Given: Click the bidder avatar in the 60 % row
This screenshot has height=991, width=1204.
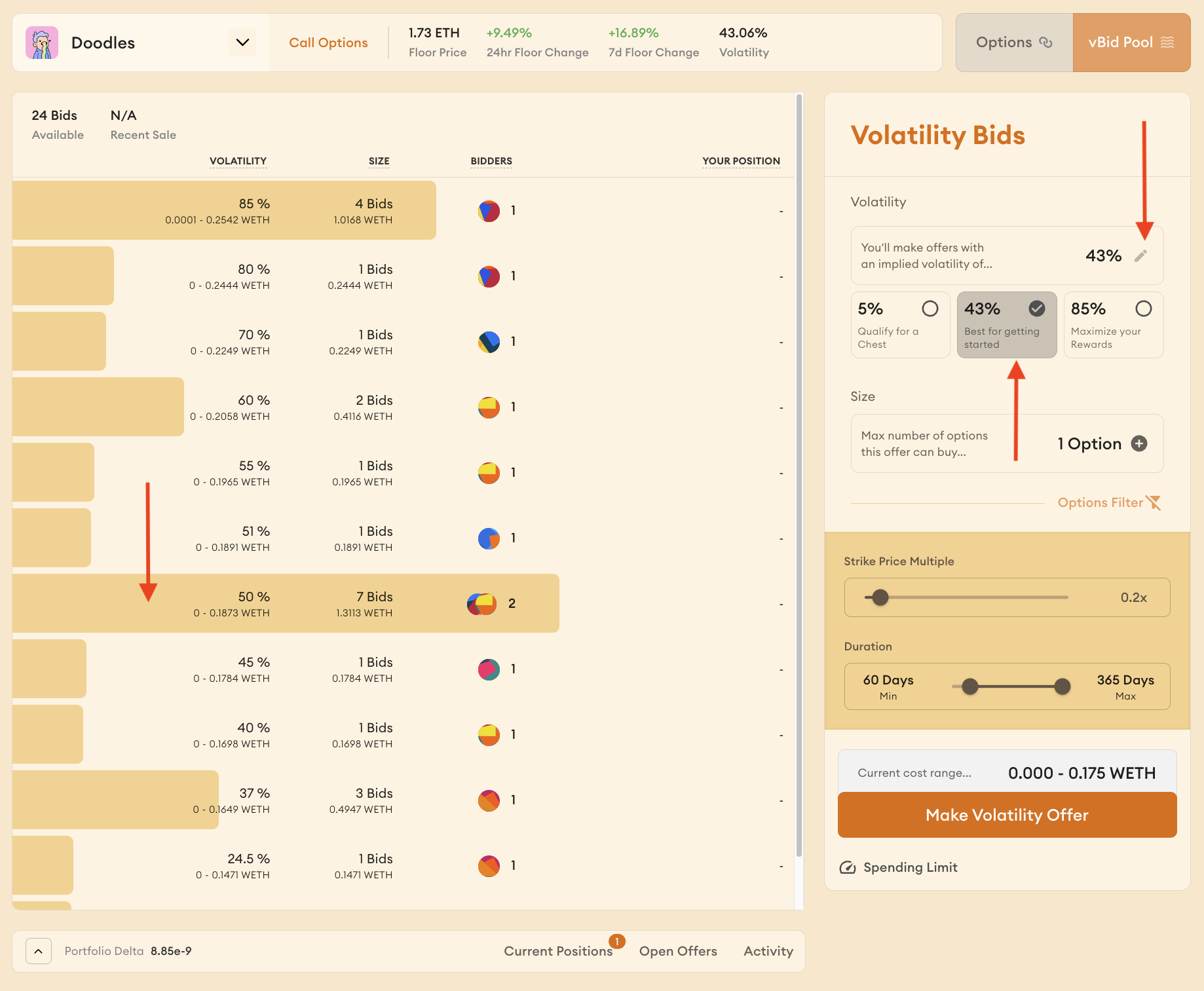Looking at the screenshot, I should (489, 407).
